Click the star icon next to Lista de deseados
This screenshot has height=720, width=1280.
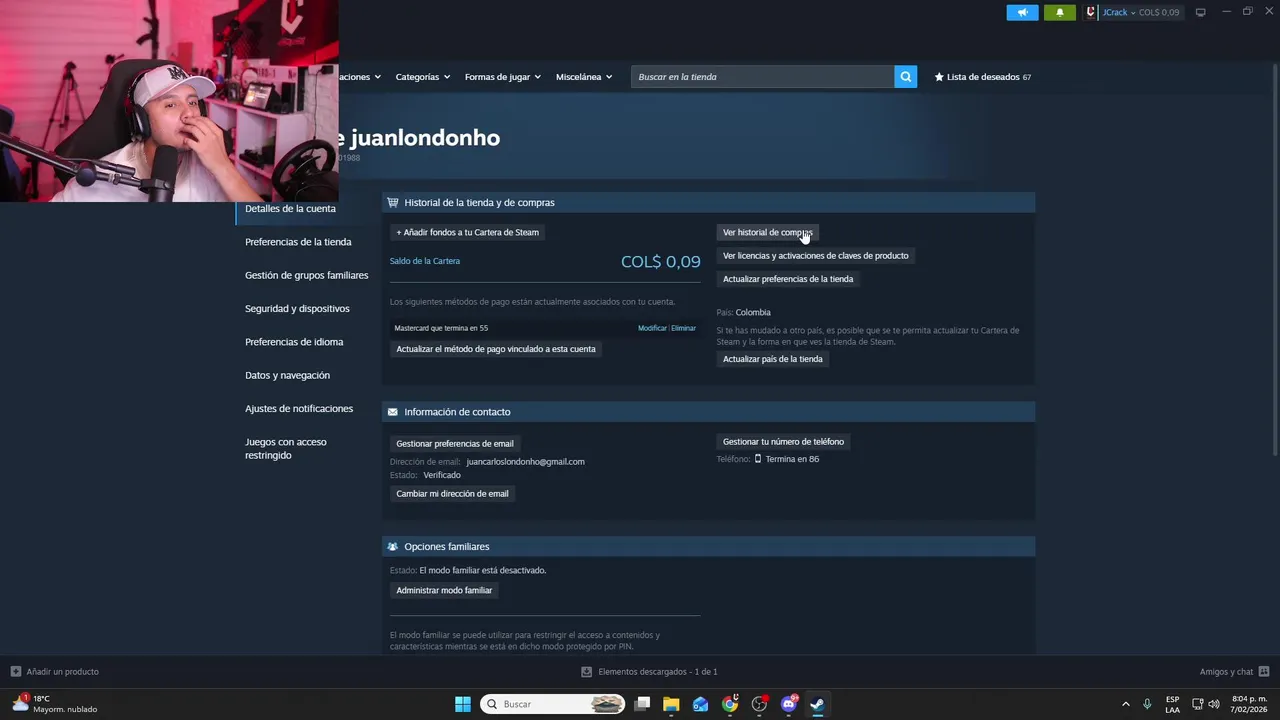pos(939,77)
